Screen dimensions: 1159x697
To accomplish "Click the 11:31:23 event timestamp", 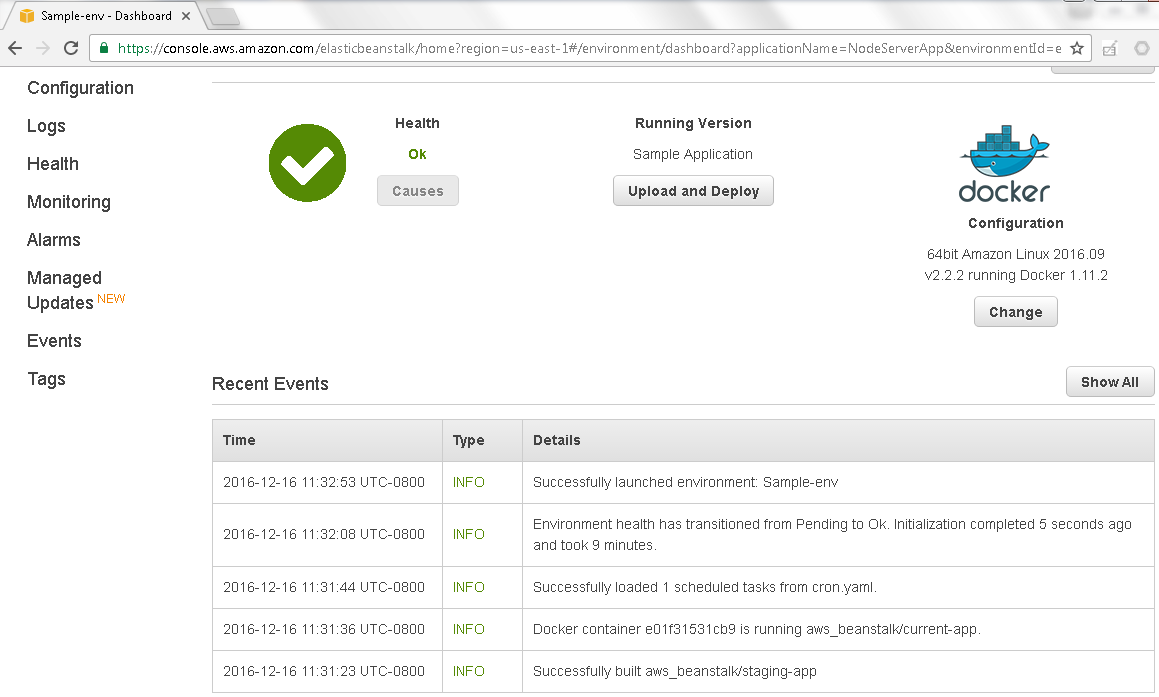I will (324, 672).
